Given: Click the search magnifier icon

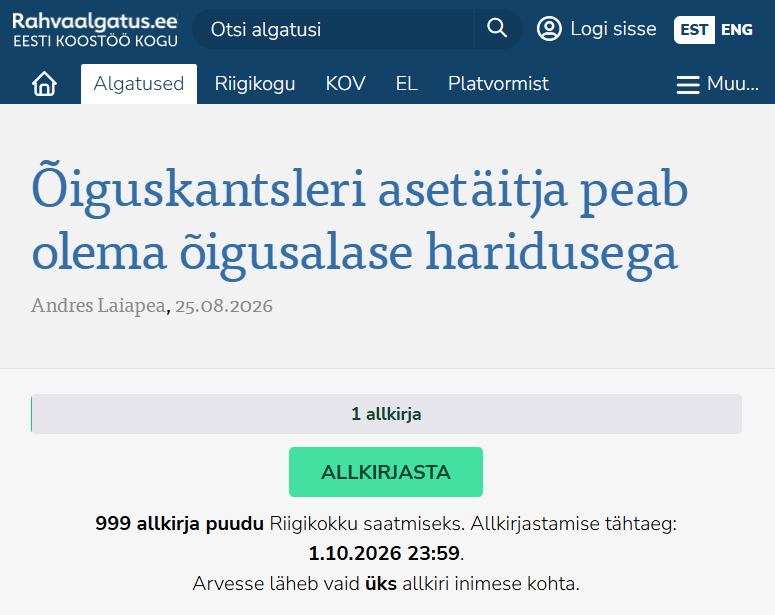Looking at the screenshot, I should (497, 29).
